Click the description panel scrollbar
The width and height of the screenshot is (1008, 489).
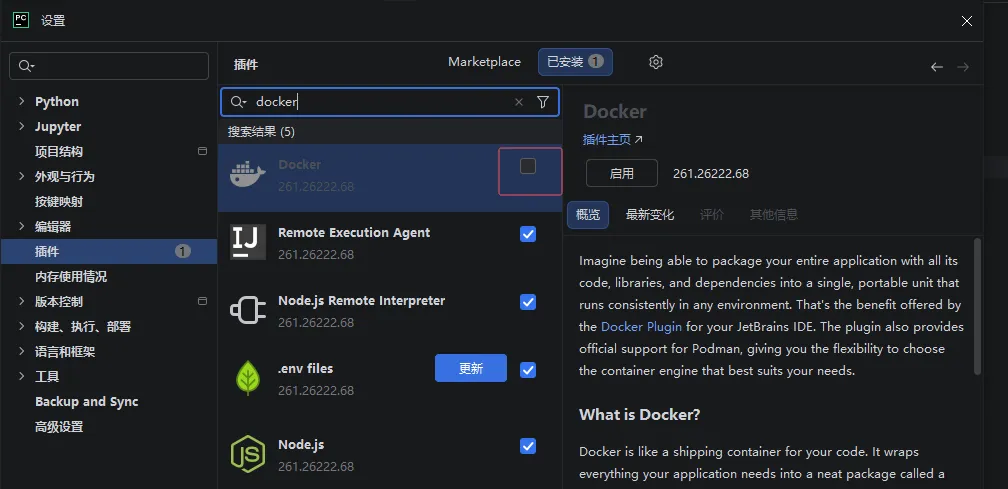tap(978, 307)
